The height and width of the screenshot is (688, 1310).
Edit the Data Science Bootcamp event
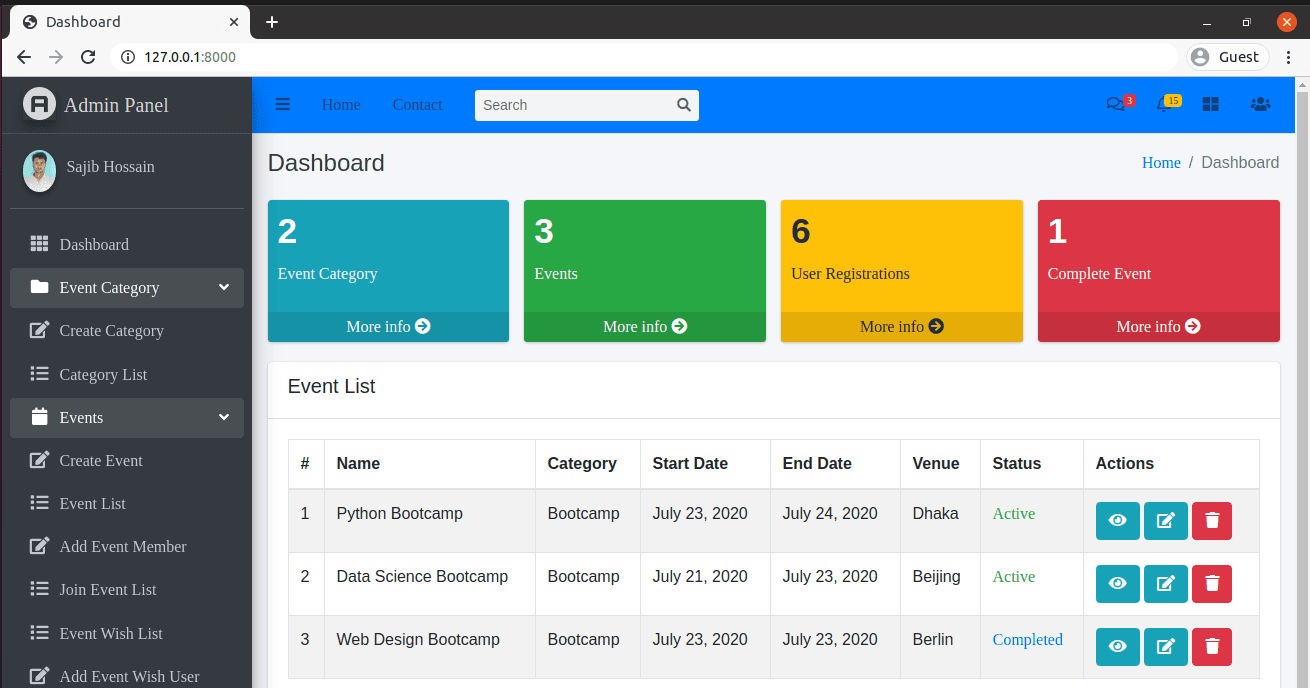(1165, 583)
